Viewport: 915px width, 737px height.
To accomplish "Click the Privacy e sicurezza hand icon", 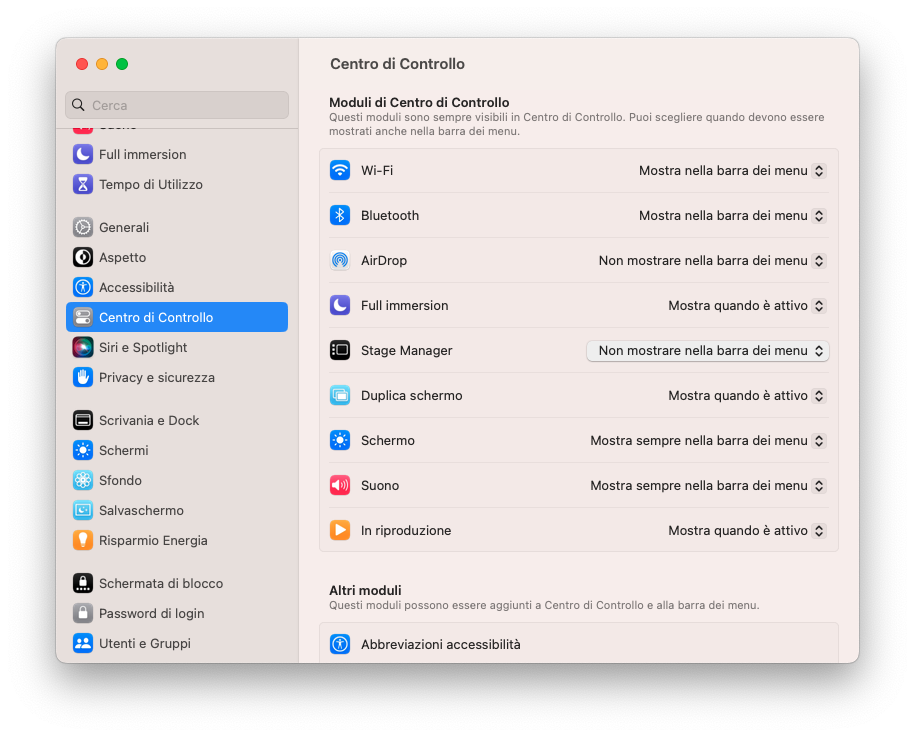I will point(83,378).
